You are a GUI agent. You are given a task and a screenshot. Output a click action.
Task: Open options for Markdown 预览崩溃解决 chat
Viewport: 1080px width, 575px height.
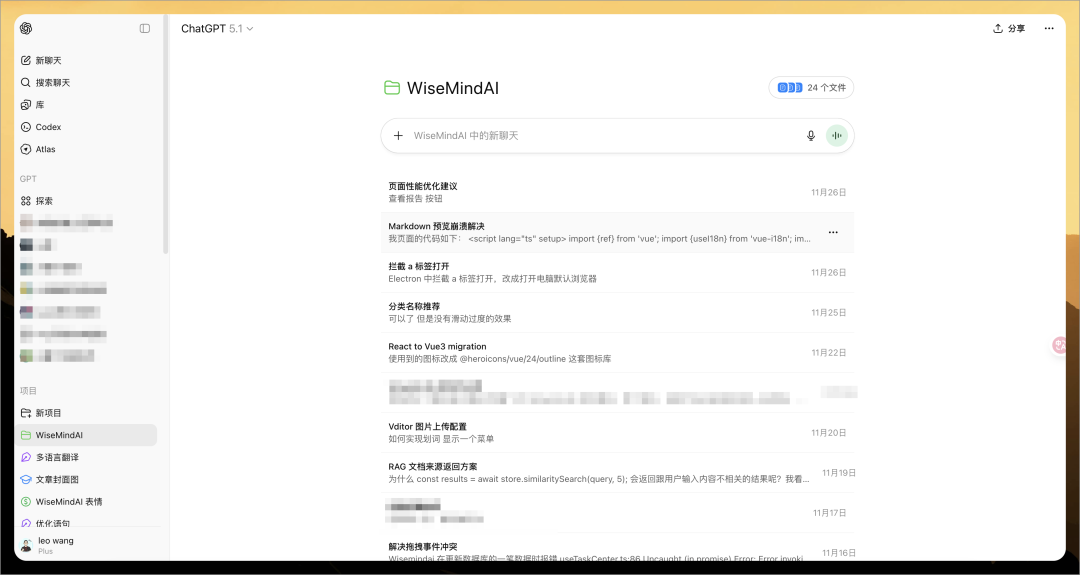[833, 232]
